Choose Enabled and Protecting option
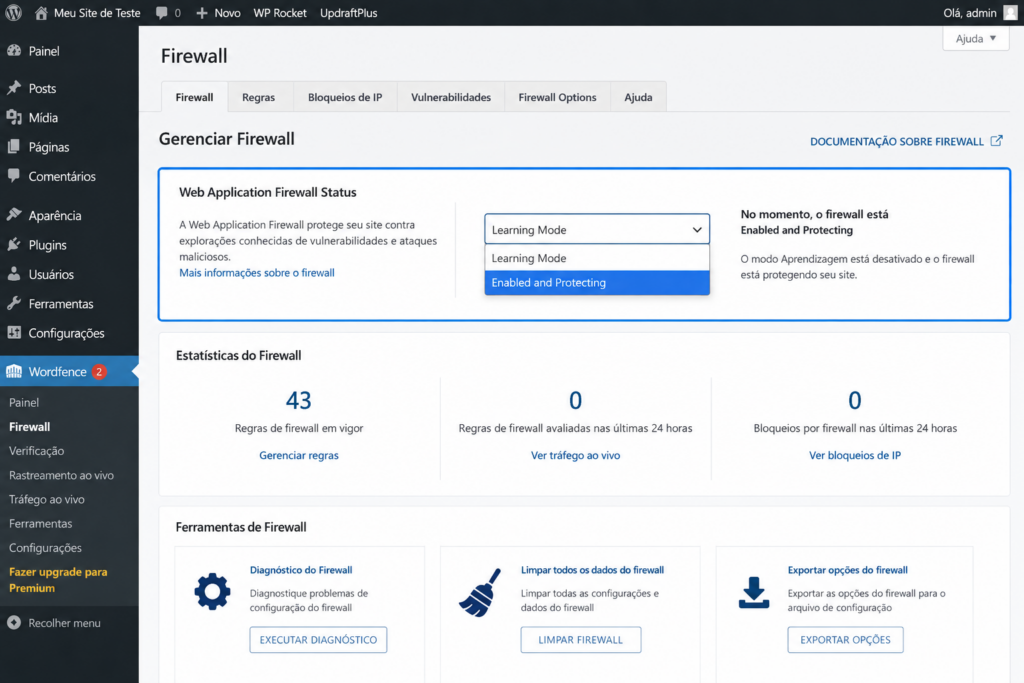This screenshot has height=683, width=1024. tap(597, 283)
